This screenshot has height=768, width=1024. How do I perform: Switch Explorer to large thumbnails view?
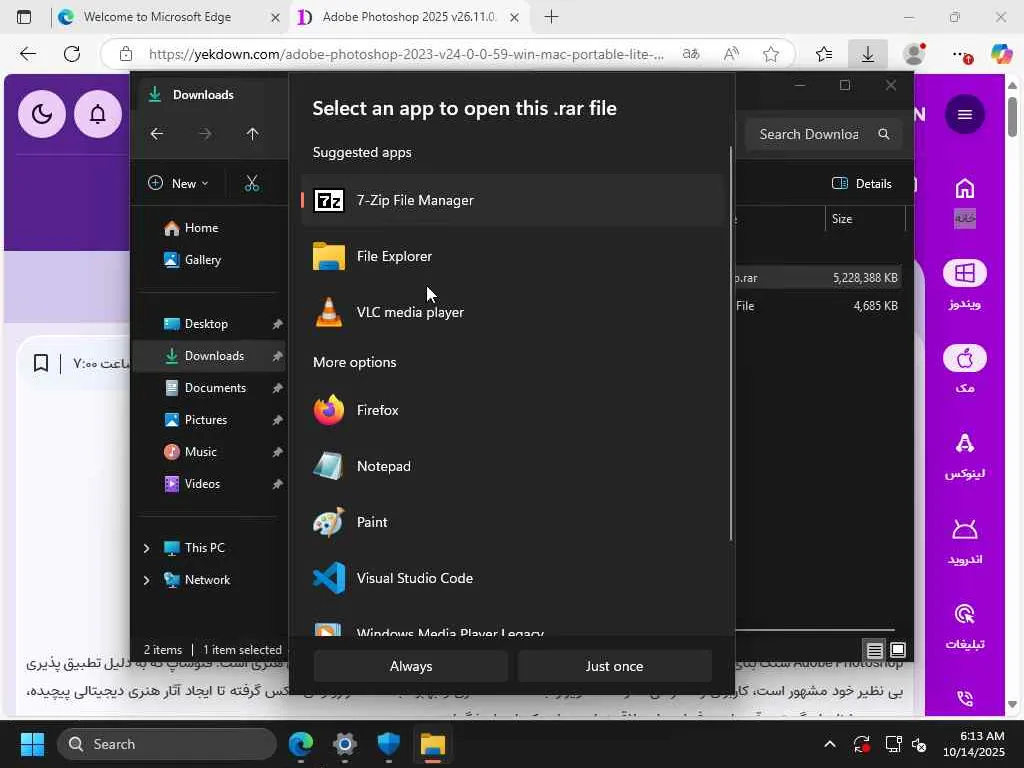(898, 650)
